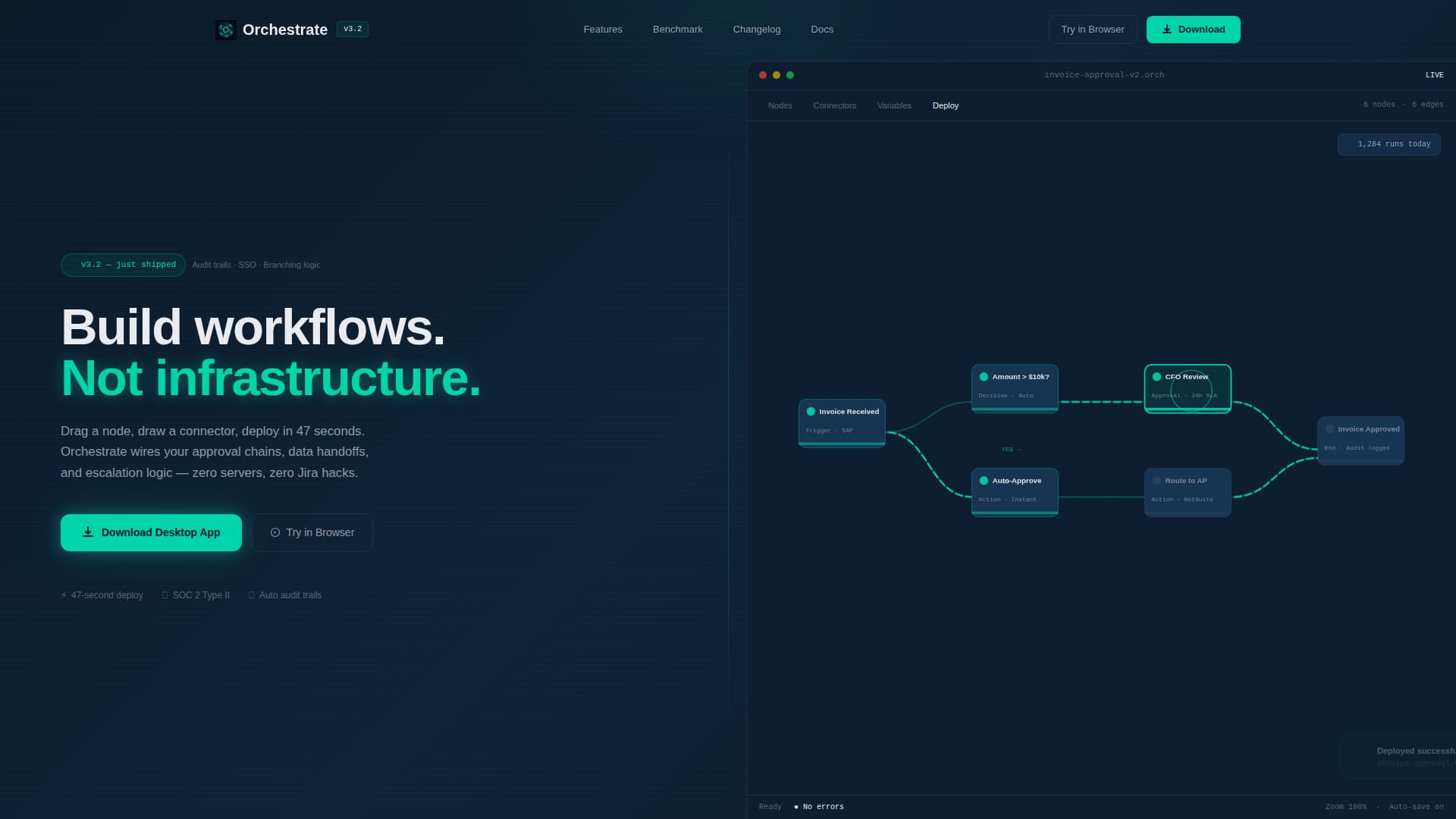Select the Deploy tab
The width and height of the screenshot is (1456, 819).
pos(945,105)
